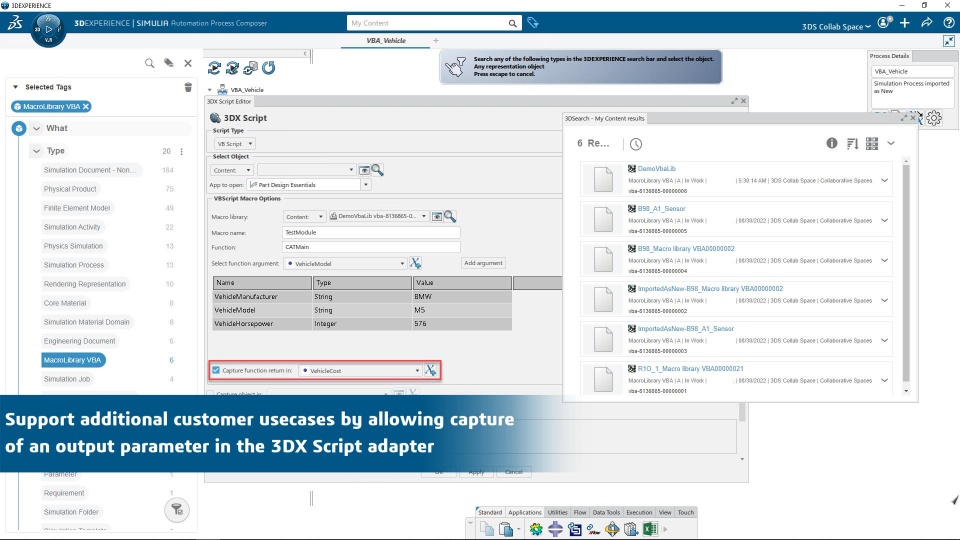Click the third update-copy toolbar icon
The image size is (960, 540).
pos(250,68)
